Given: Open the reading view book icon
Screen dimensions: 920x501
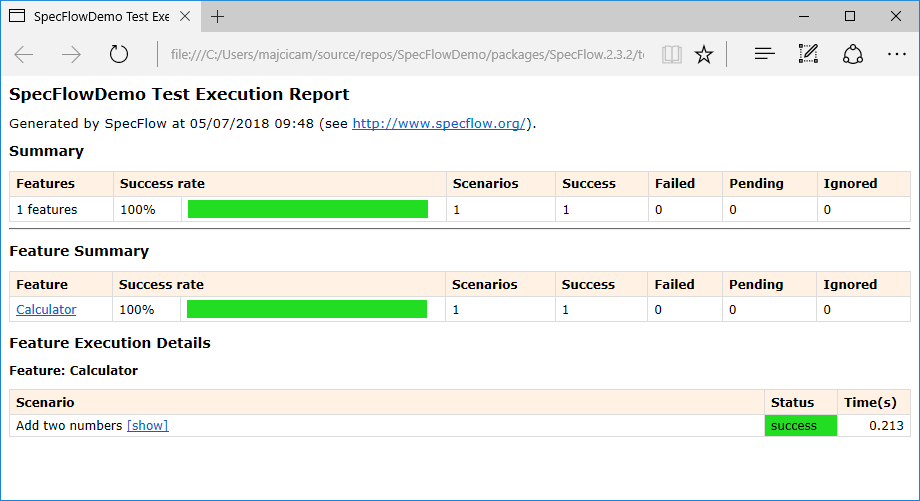Looking at the screenshot, I should click(671, 55).
